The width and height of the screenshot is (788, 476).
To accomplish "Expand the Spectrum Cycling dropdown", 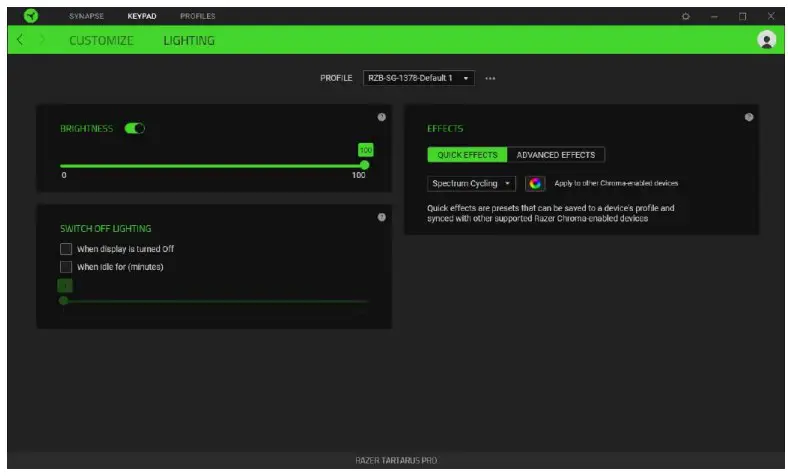I will tap(471, 183).
